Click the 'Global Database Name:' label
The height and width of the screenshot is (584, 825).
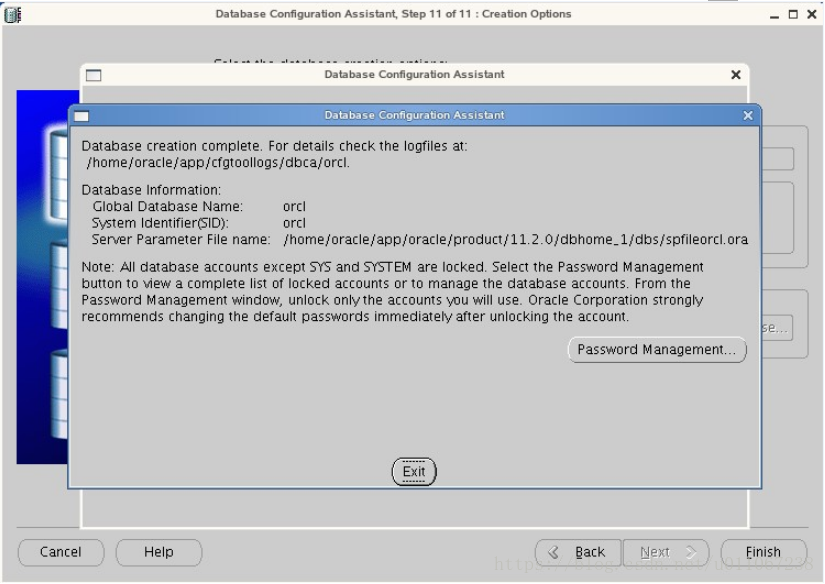(x=167, y=206)
